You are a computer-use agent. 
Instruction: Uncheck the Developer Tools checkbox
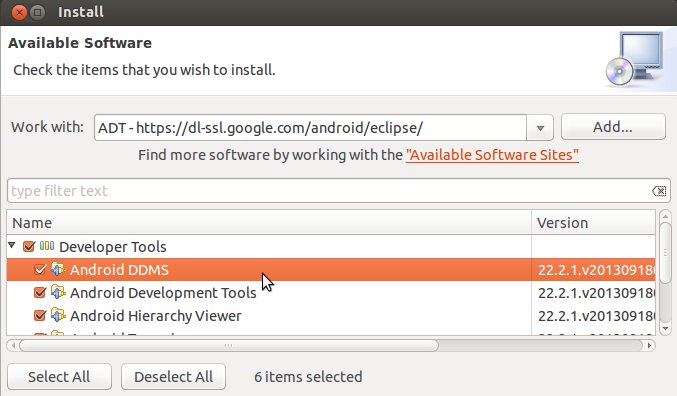(29, 247)
